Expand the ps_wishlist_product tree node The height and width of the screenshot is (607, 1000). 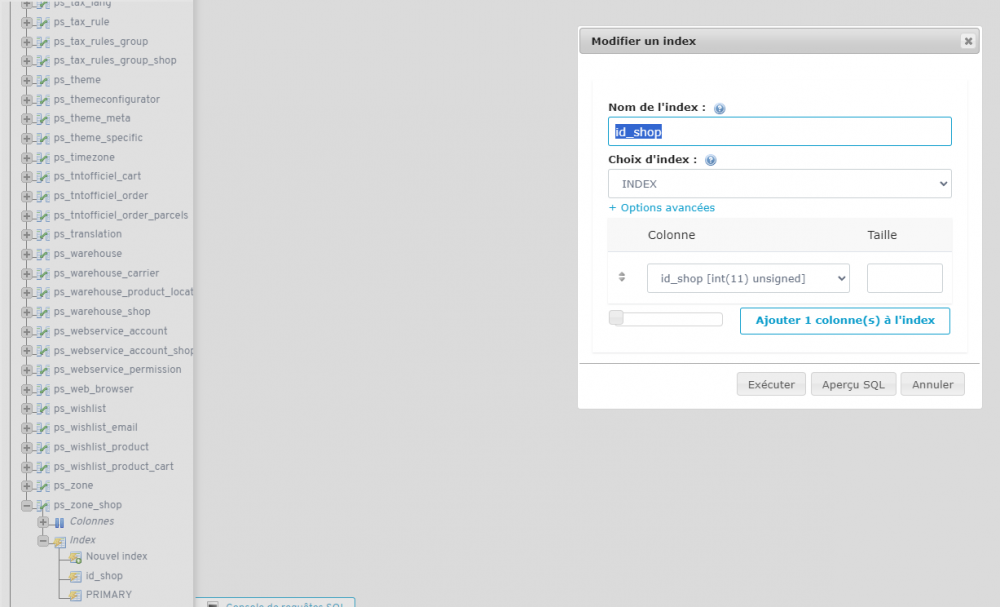27,448
